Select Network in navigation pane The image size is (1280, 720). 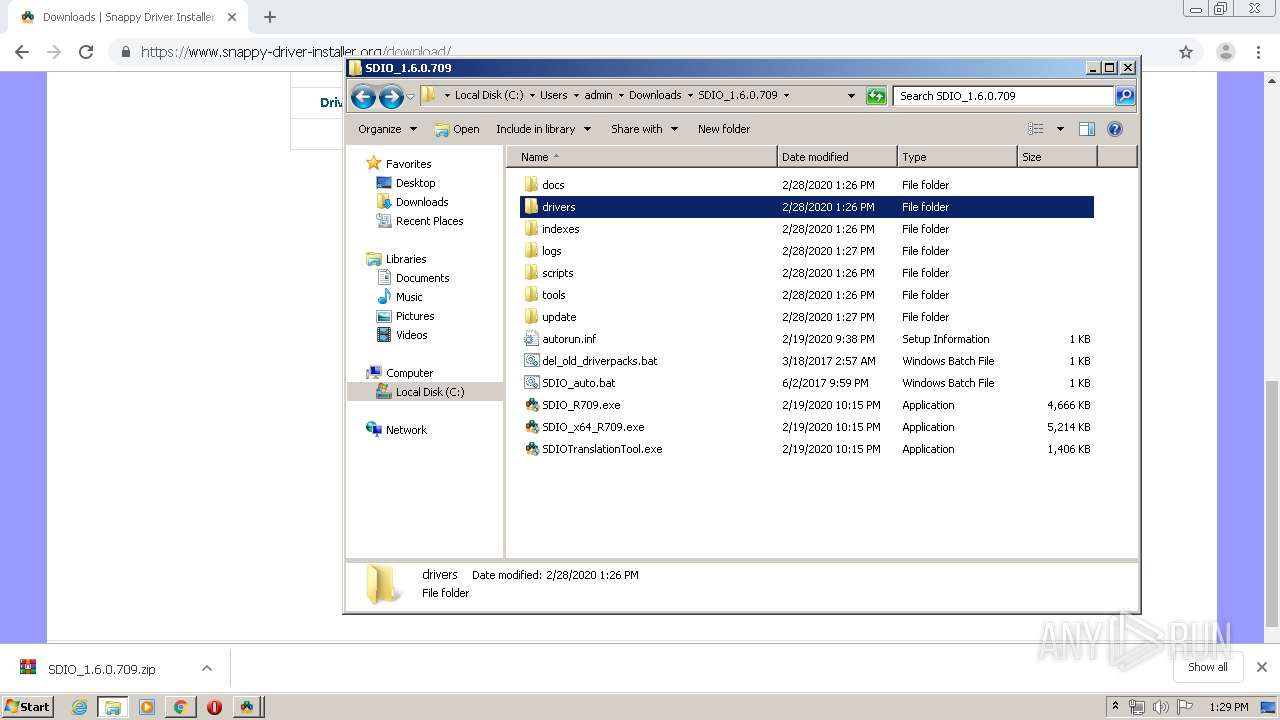click(397, 430)
